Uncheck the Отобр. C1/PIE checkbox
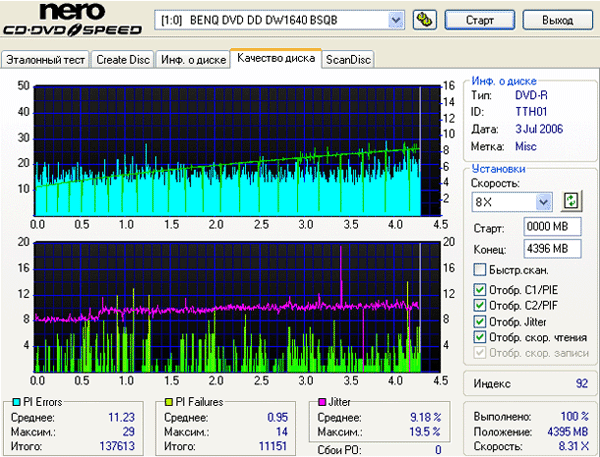 480,291
